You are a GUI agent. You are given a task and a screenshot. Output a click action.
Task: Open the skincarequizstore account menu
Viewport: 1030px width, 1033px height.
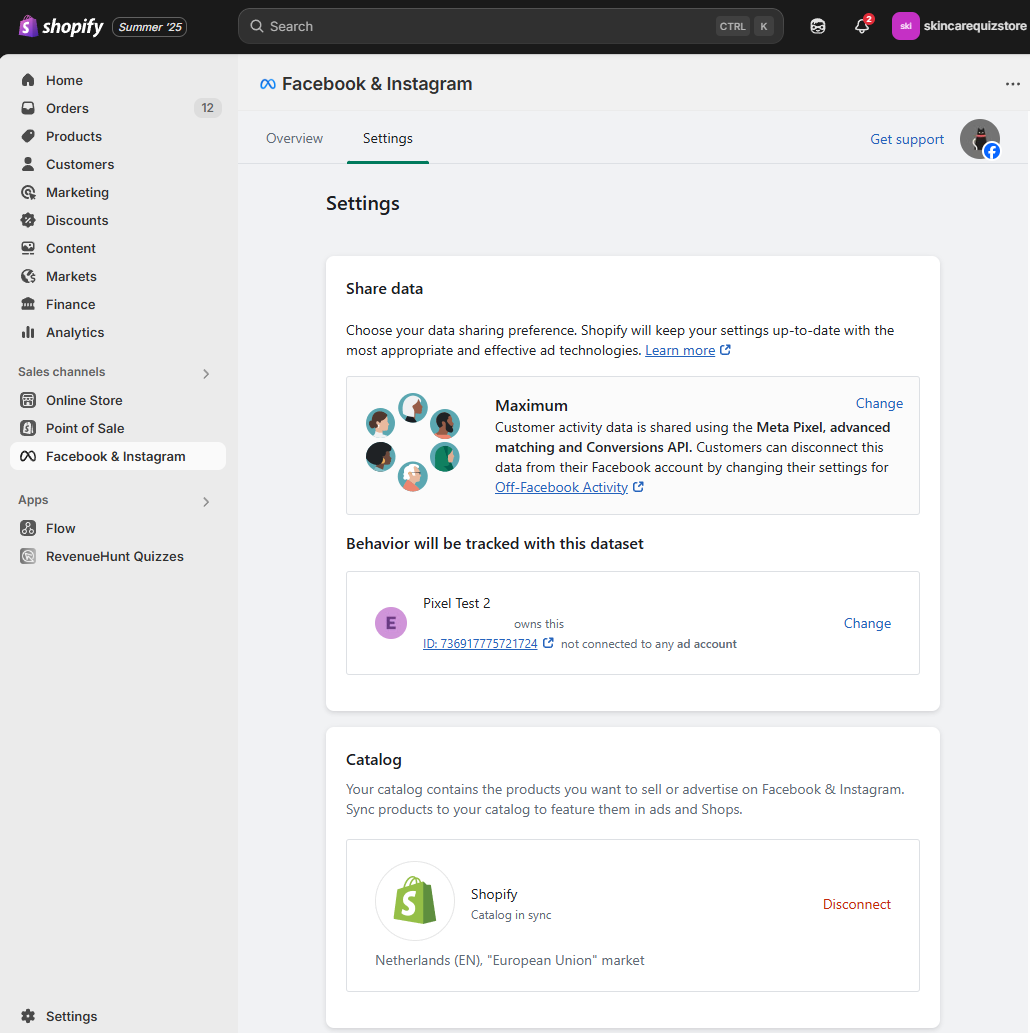pos(959,26)
